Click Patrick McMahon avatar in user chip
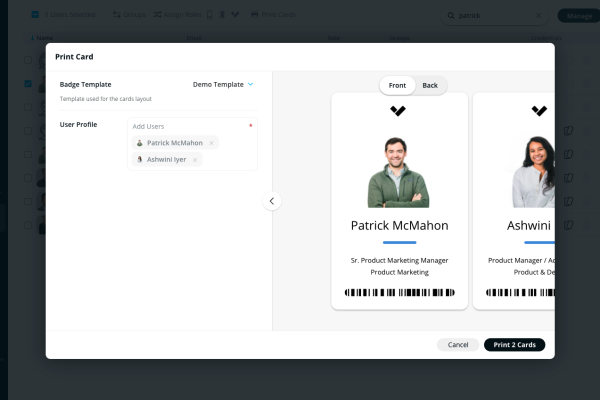 click(x=140, y=143)
